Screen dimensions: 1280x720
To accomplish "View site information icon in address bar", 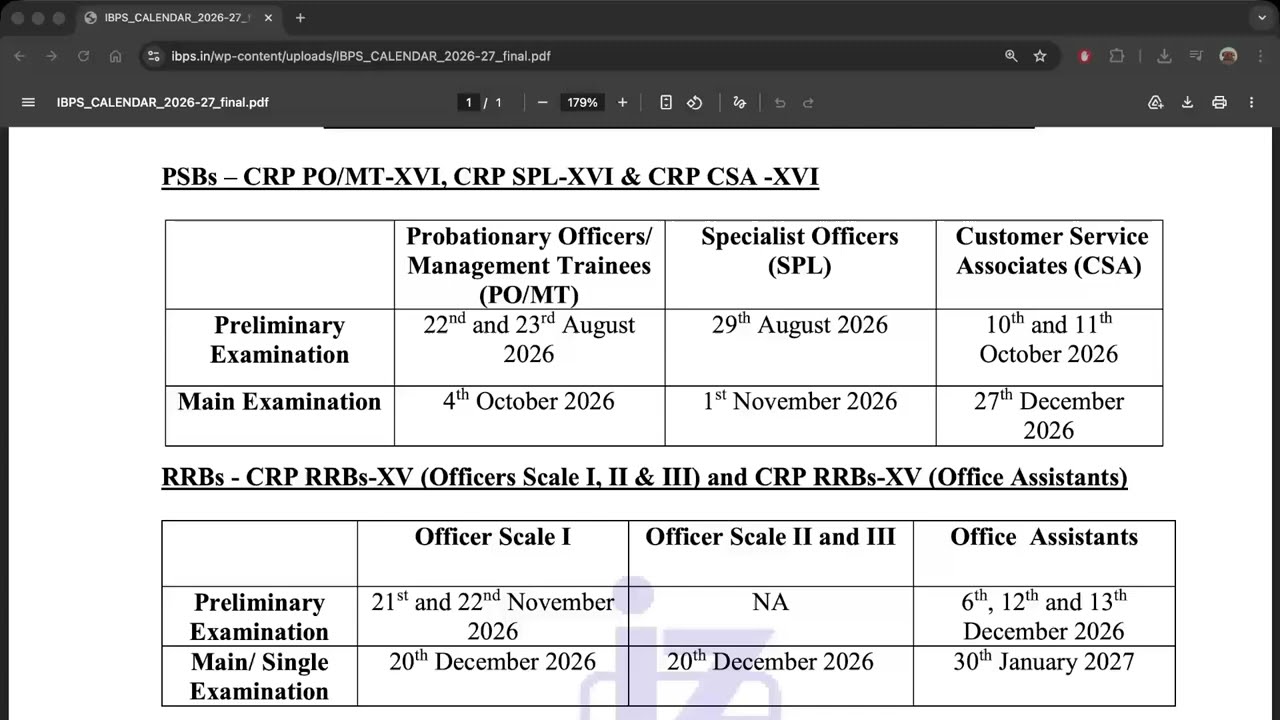I will tap(153, 56).
